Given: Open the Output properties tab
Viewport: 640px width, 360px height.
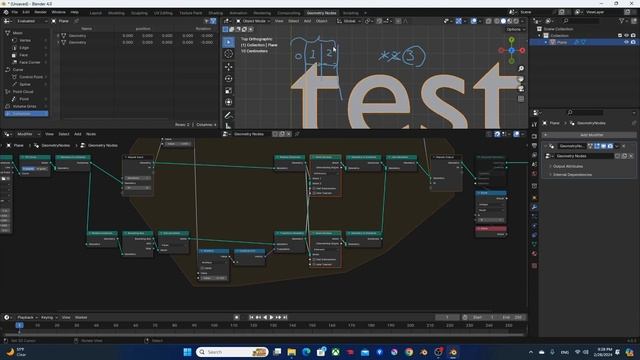Looking at the screenshot, I should point(534,146).
